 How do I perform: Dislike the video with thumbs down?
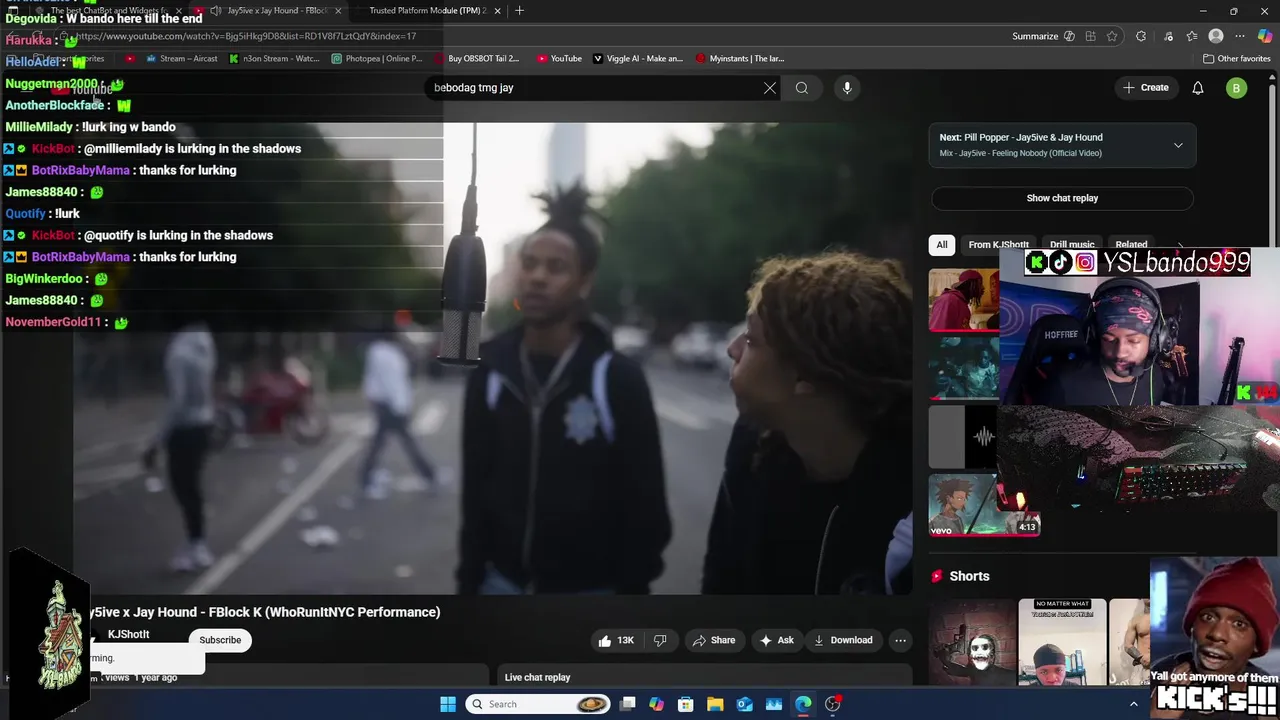click(x=660, y=640)
